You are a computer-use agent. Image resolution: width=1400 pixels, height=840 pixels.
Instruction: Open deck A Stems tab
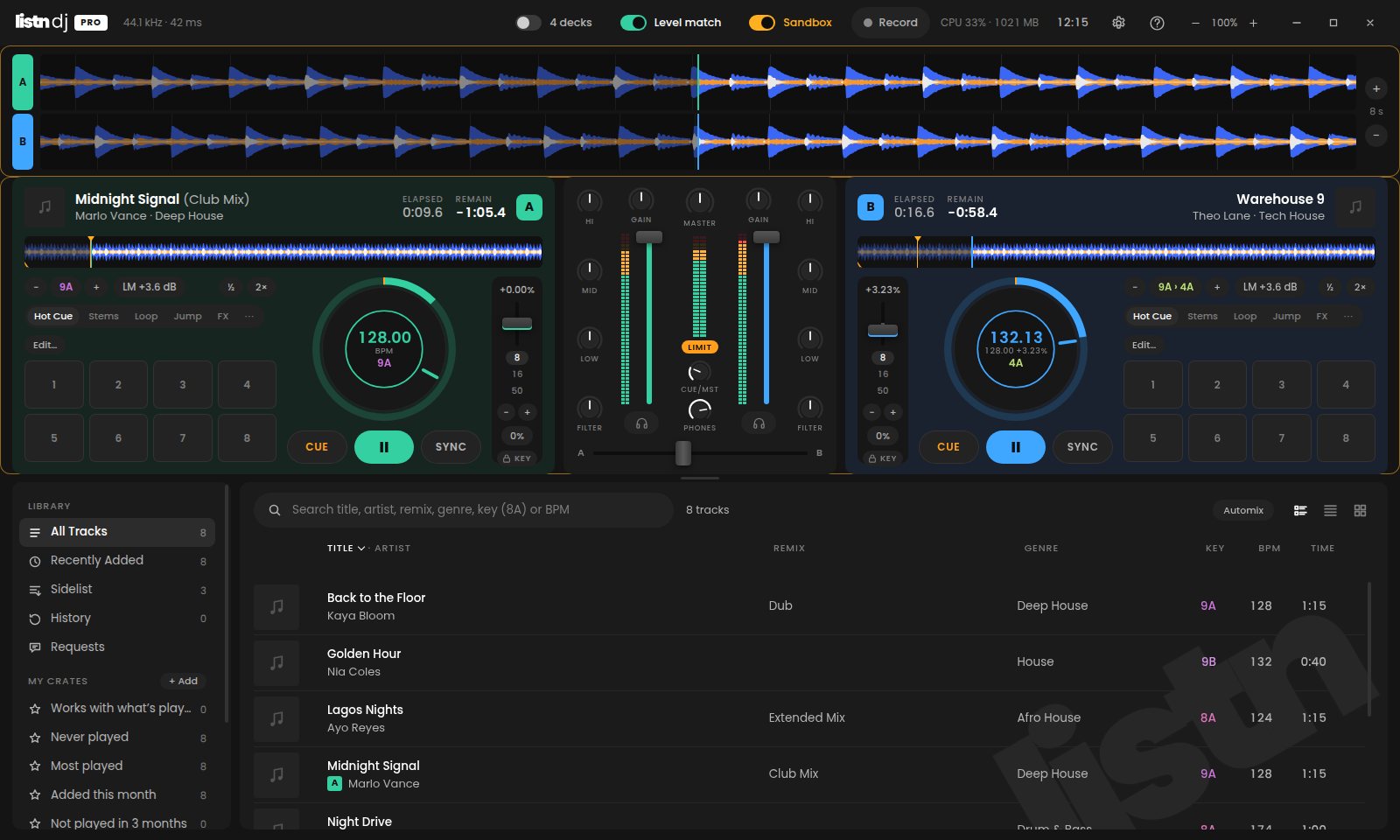click(103, 317)
